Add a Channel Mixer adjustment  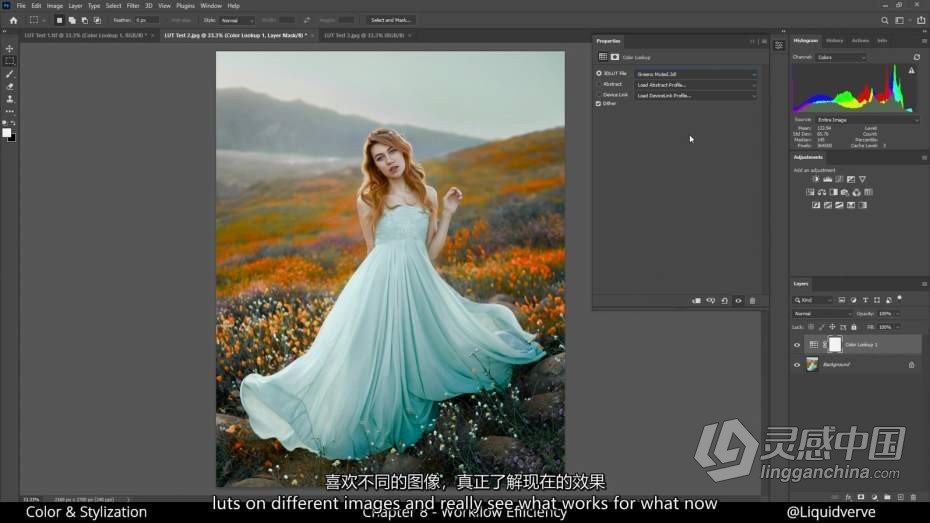click(x=856, y=192)
